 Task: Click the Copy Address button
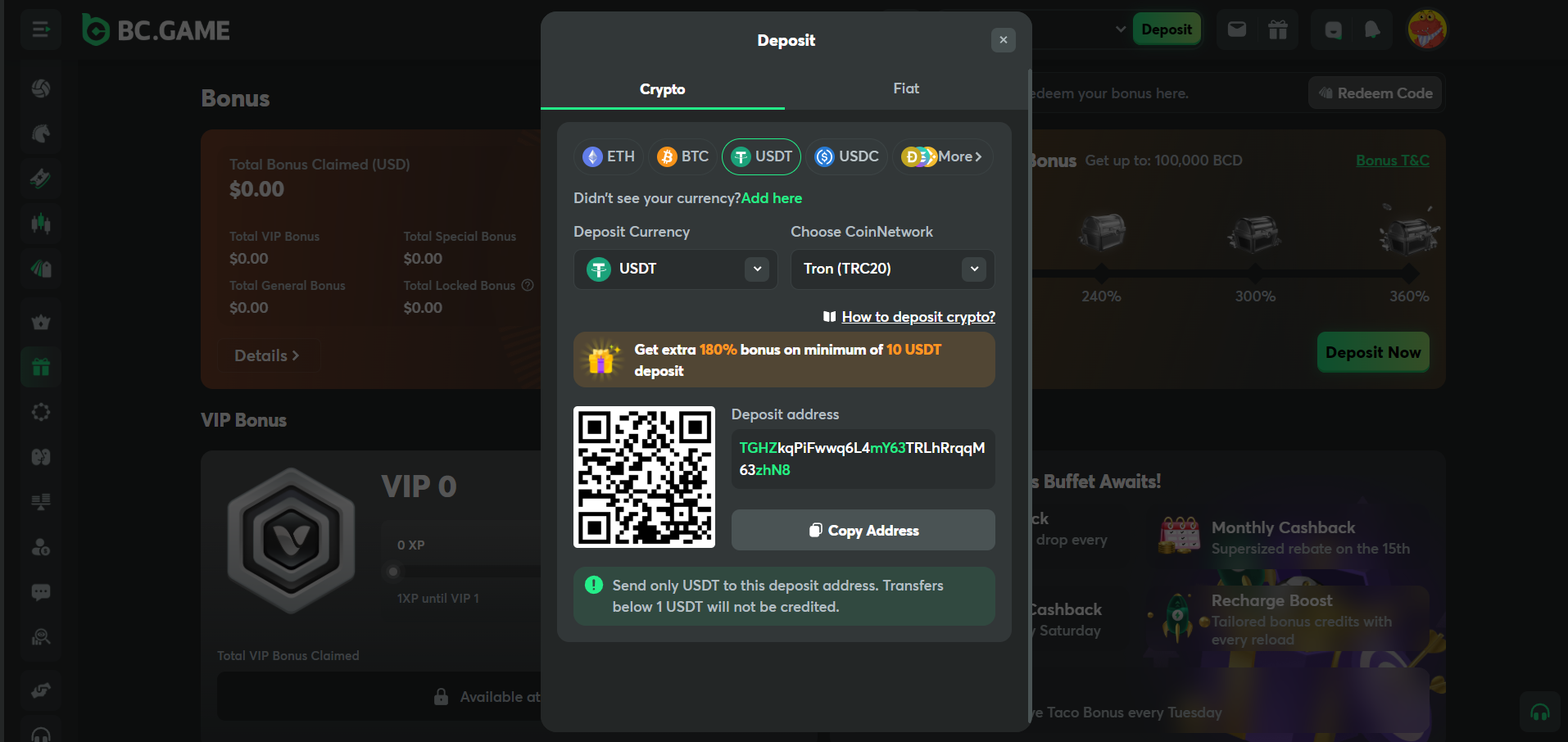pyautogui.click(x=863, y=530)
